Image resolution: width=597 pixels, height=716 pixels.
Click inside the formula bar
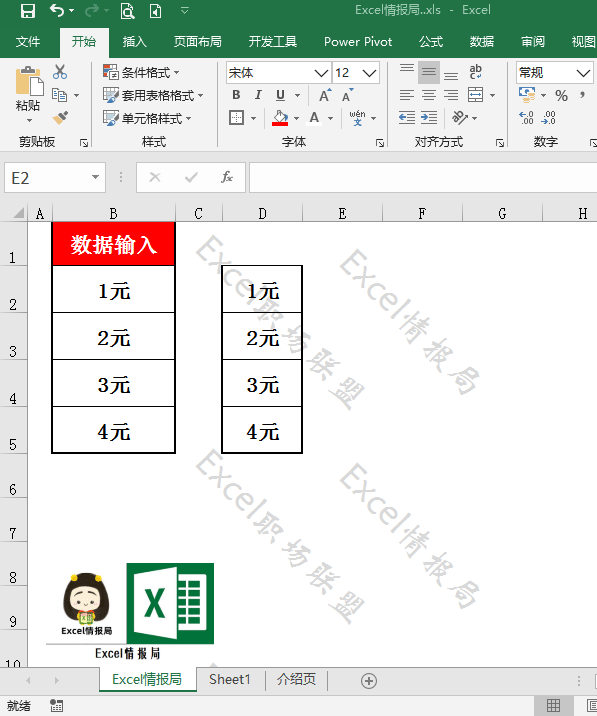(x=423, y=177)
